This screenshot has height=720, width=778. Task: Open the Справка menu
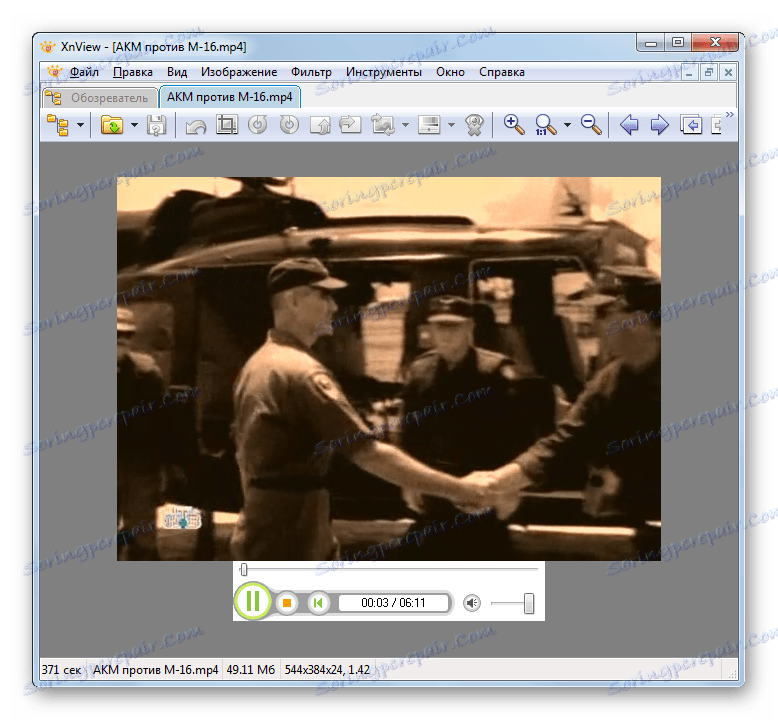pos(502,72)
